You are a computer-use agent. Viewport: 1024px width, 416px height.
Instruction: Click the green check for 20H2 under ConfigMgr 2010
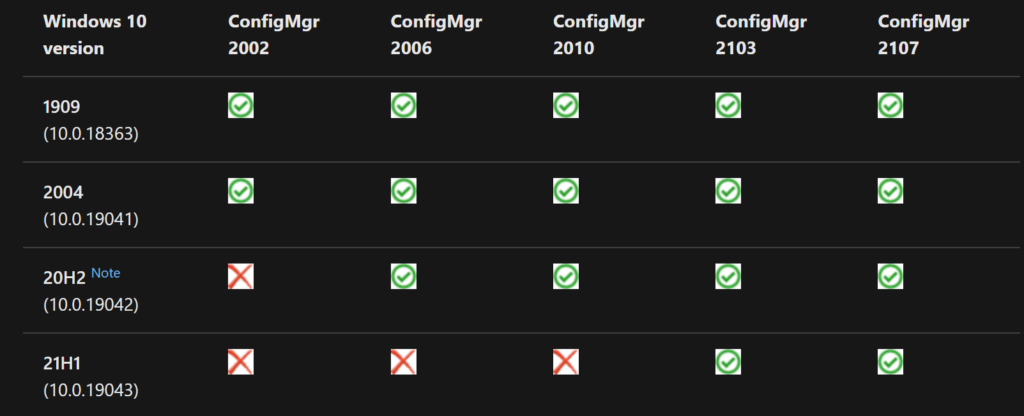coord(566,276)
